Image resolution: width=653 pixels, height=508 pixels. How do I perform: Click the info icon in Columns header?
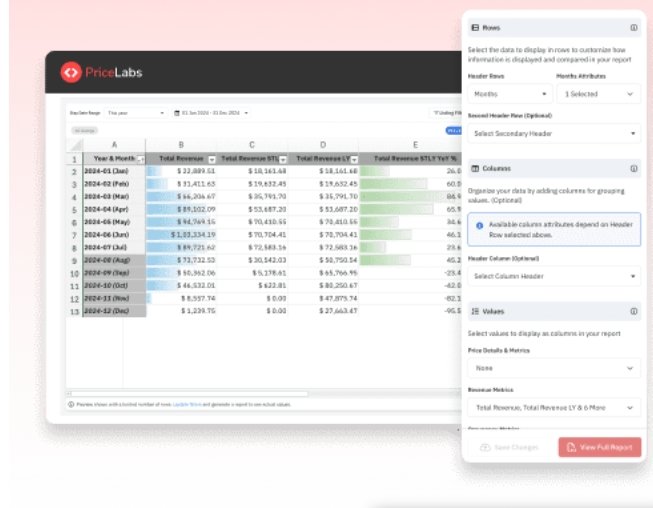pos(634,169)
